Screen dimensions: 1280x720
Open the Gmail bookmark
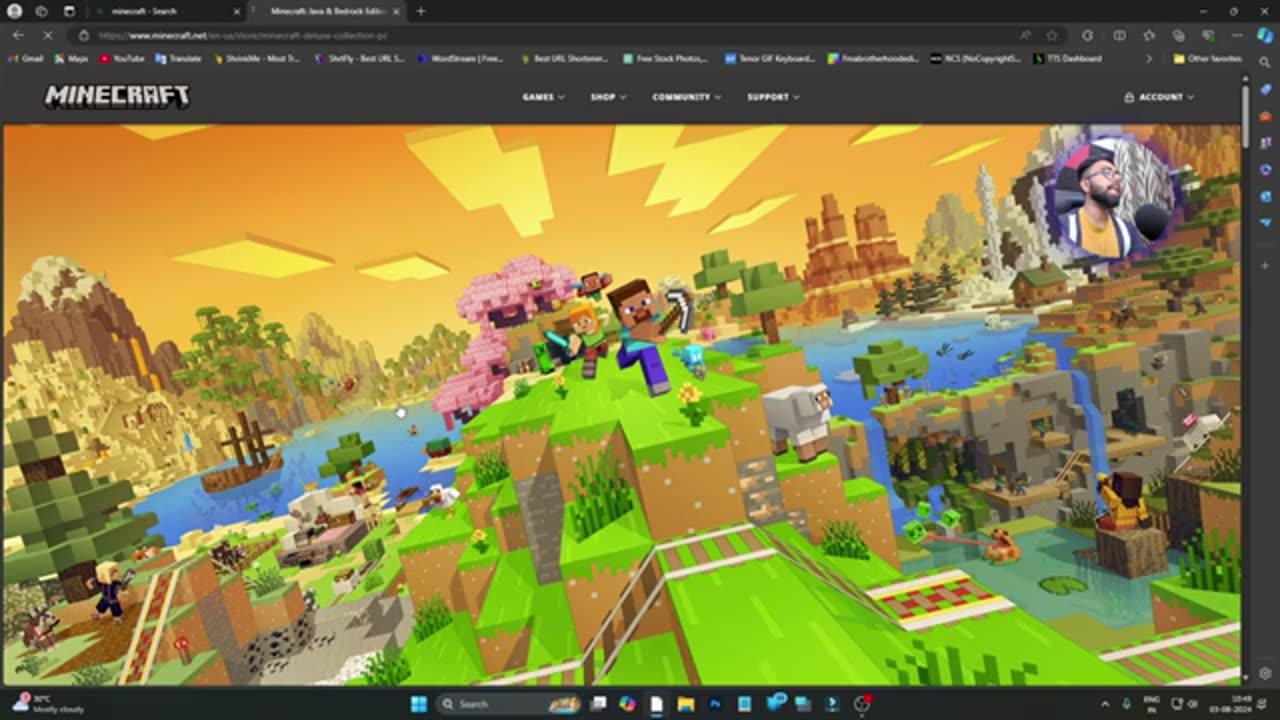pyautogui.click(x=26, y=59)
